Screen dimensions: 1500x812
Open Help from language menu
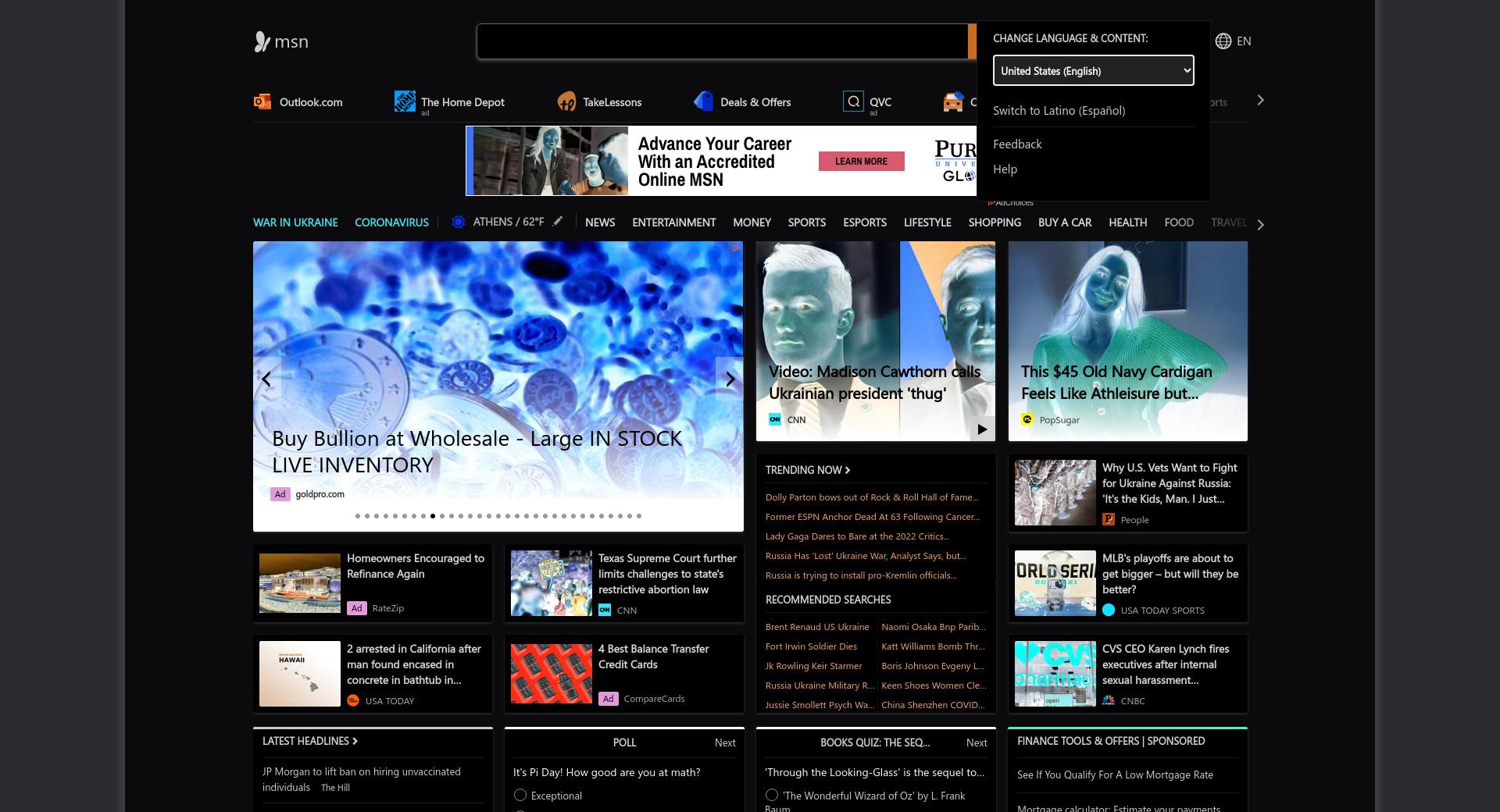point(1005,169)
